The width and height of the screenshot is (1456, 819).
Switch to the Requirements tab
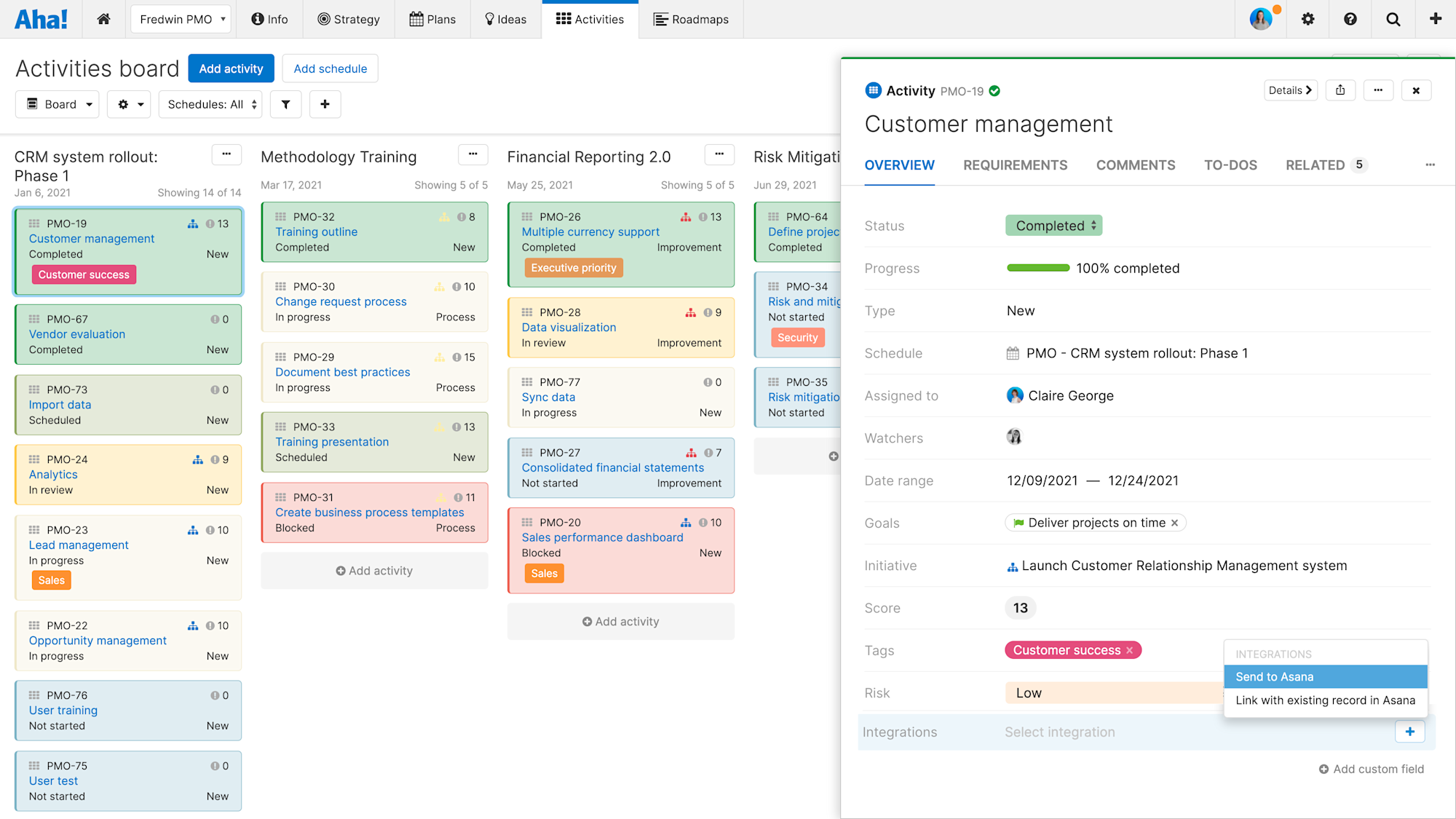coord(1014,165)
